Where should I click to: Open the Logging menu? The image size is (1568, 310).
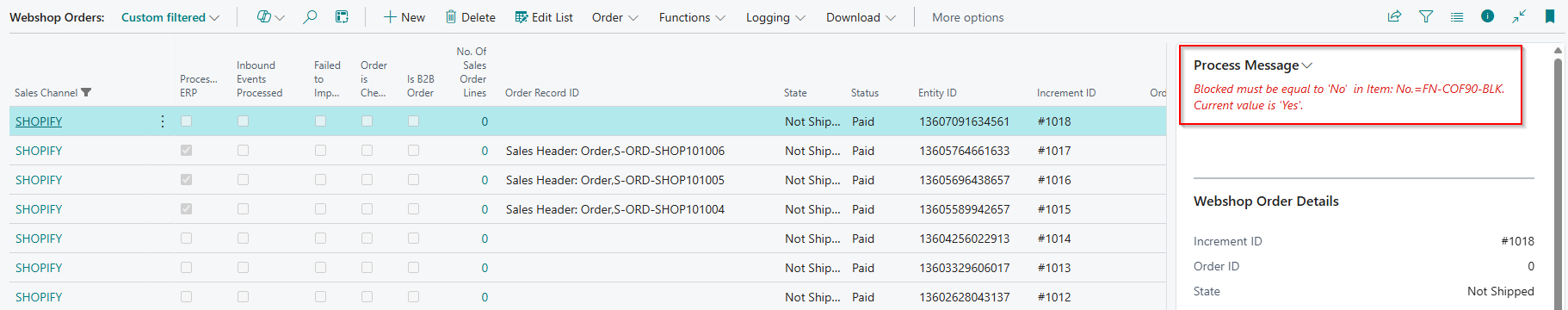775,17
